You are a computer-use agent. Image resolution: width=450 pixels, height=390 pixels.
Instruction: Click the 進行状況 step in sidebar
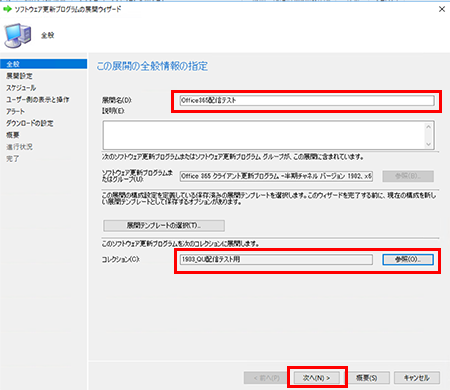(x=19, y=147)
